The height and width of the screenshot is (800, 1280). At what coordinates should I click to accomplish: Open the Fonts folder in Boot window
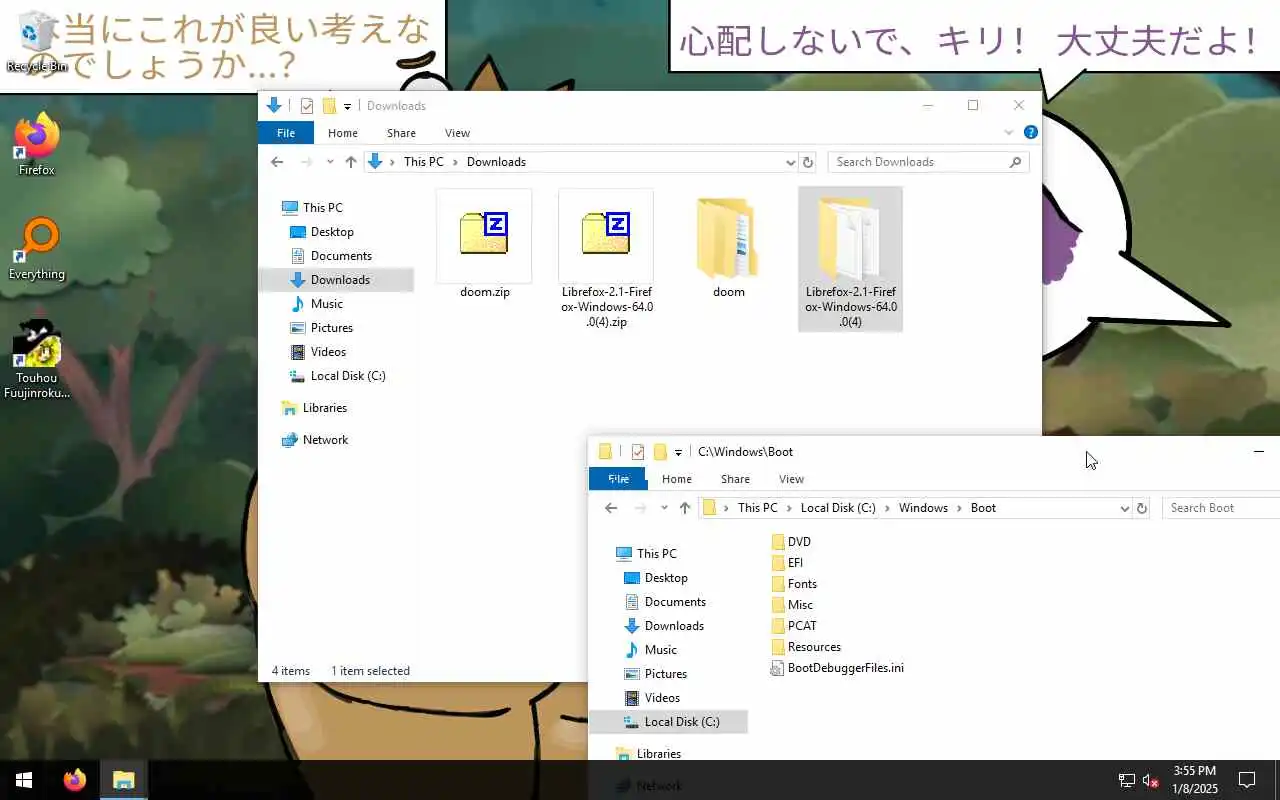pos(794,584)
